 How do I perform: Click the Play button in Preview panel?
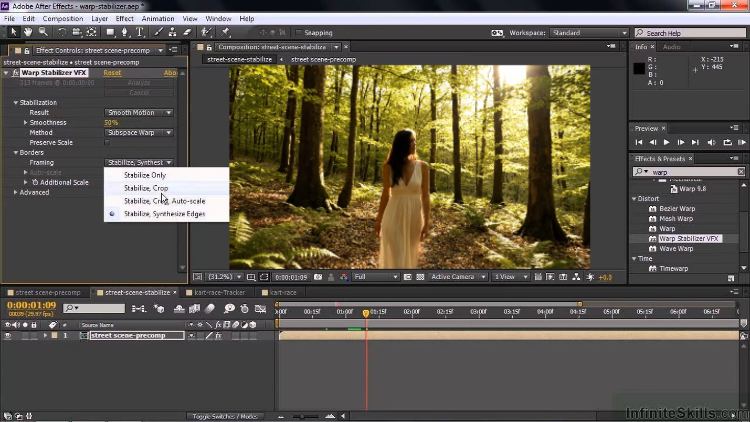click(x=666, y=143)
